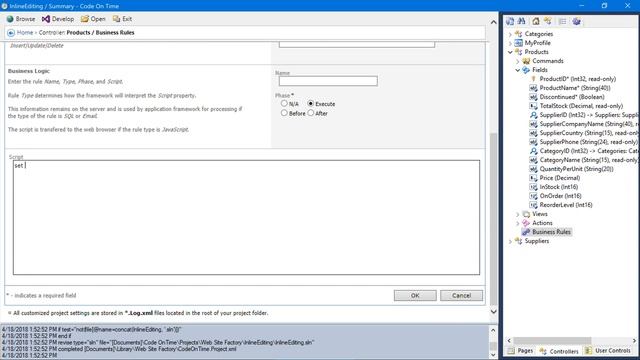The width and height of the screenshot is (640, 360).
Task: Click the main form vertical scrollbar thumb
Action: (493, 218)
